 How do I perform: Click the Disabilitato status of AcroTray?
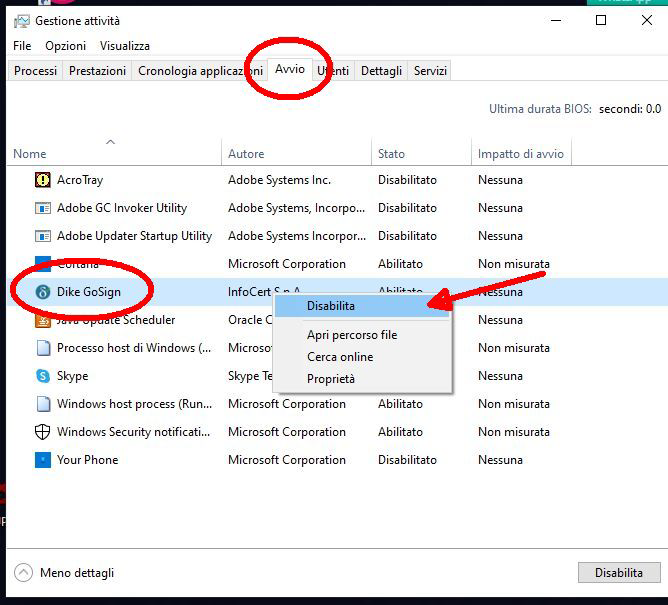[x=407, y=180]
